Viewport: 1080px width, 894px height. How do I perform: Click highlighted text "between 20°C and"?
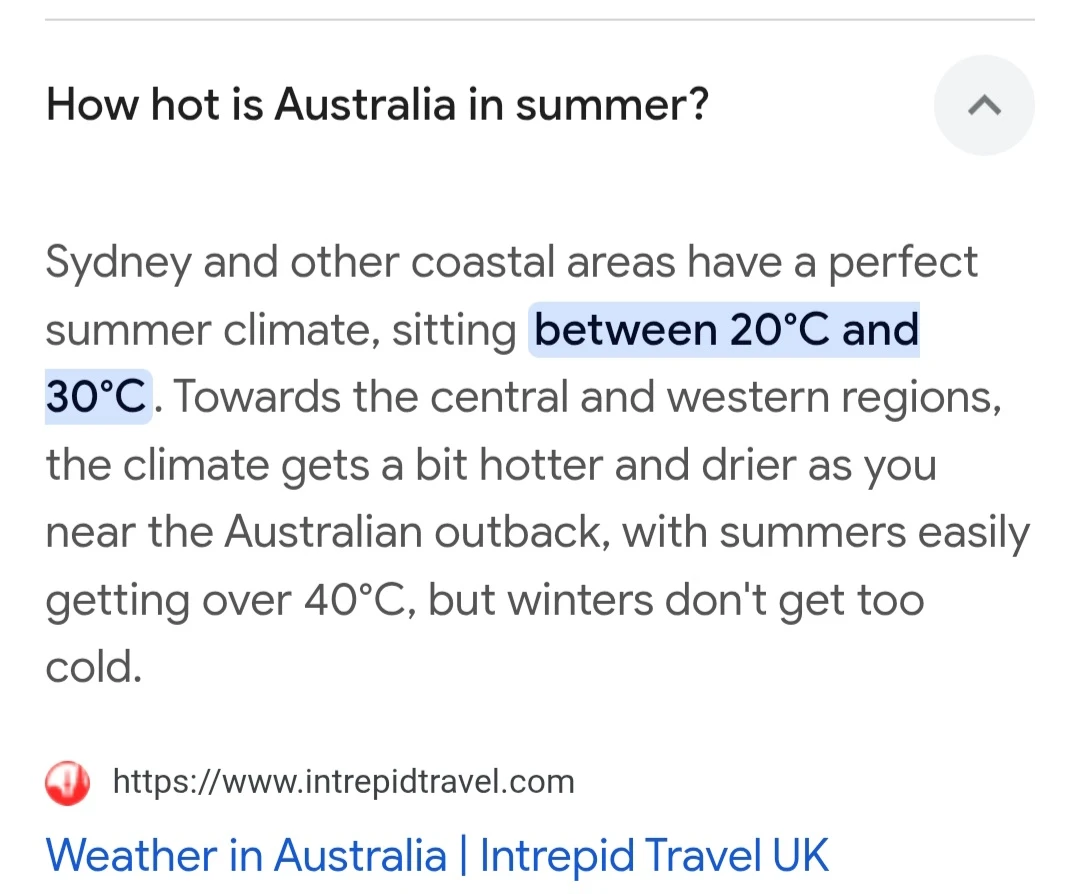pyautogui.click(x=726, y=329)
